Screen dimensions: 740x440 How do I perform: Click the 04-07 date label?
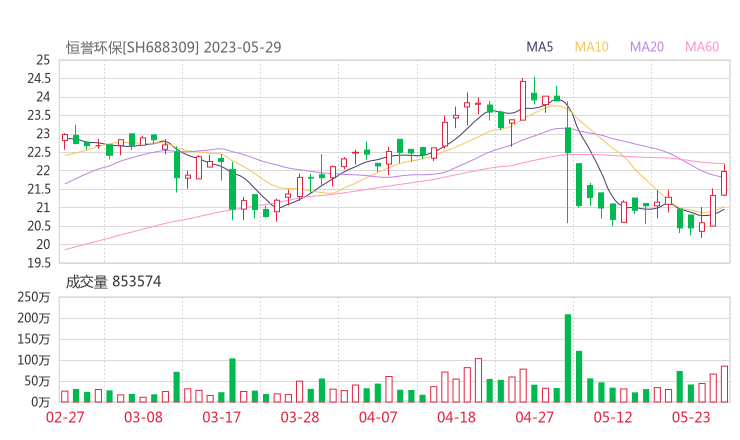378,417
